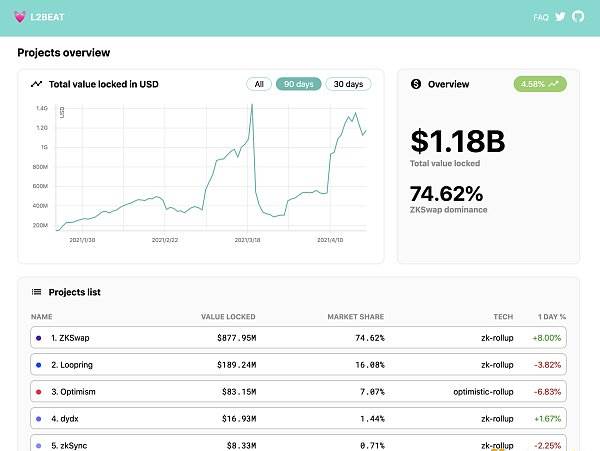Image resolution: width=600 pixels, height=451 pixels.
Task: Click the 16.08% market share cell
Action: pos(370,365)
